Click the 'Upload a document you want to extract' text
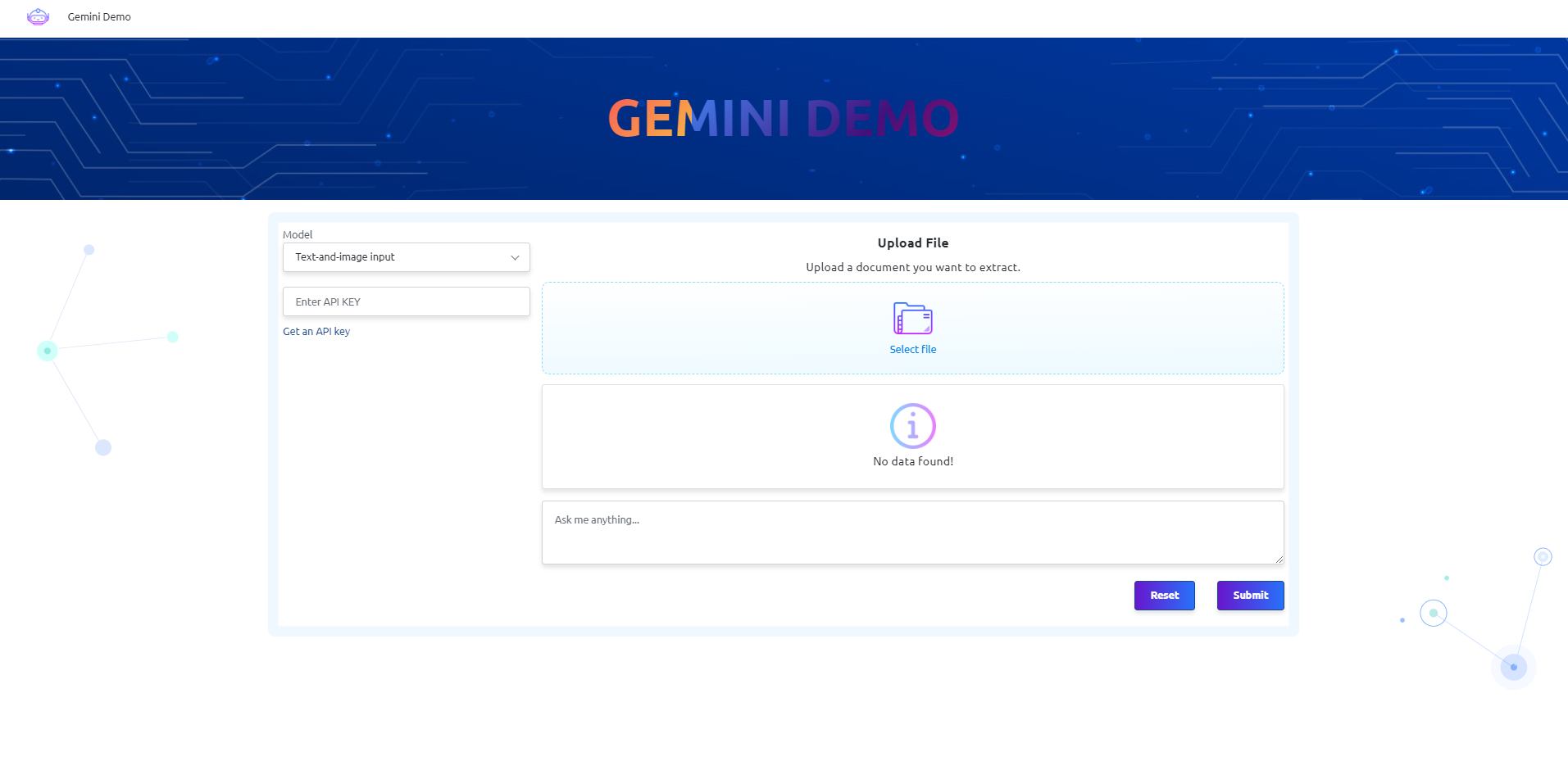This screenshot has height=766, width=1568. point(912,266)
